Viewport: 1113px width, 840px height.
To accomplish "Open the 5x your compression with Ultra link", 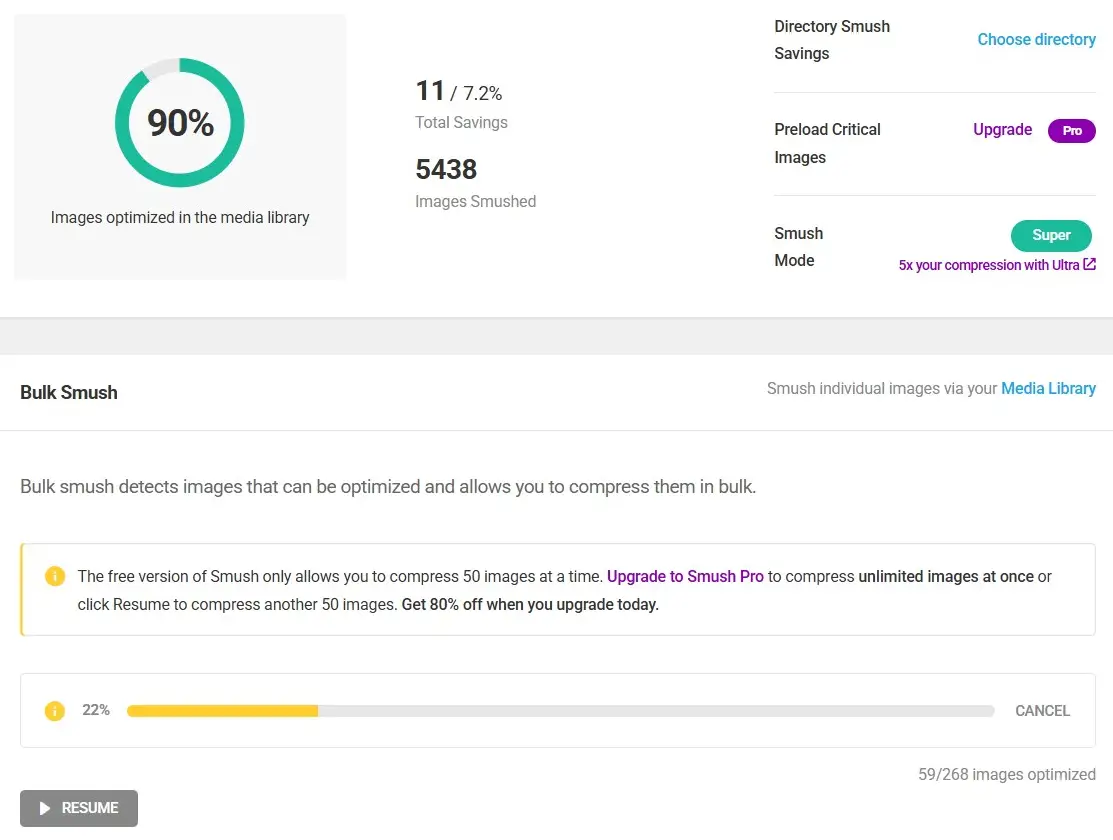I will 989,266.
